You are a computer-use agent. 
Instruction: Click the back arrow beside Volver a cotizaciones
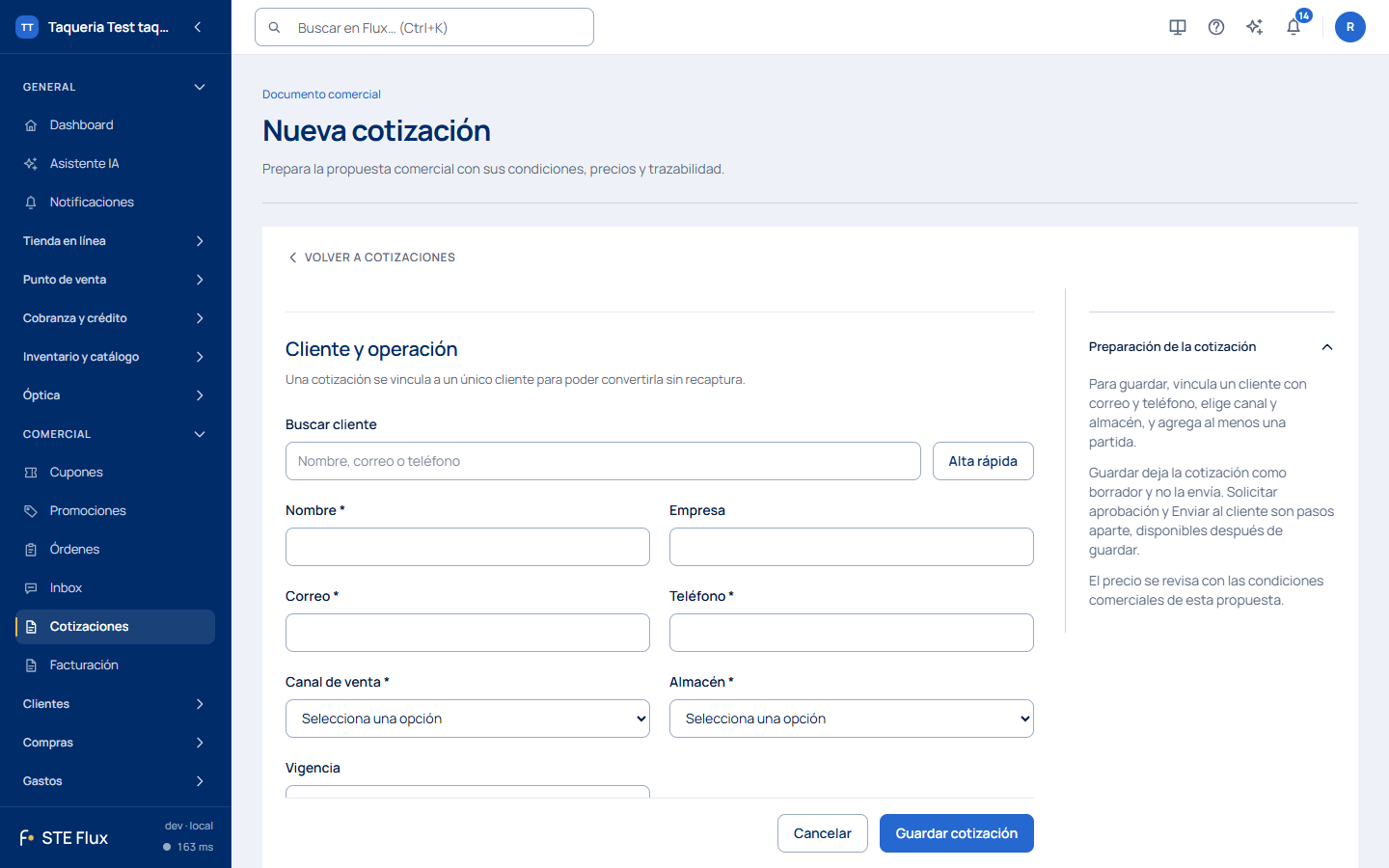click(x=293, y=258)
